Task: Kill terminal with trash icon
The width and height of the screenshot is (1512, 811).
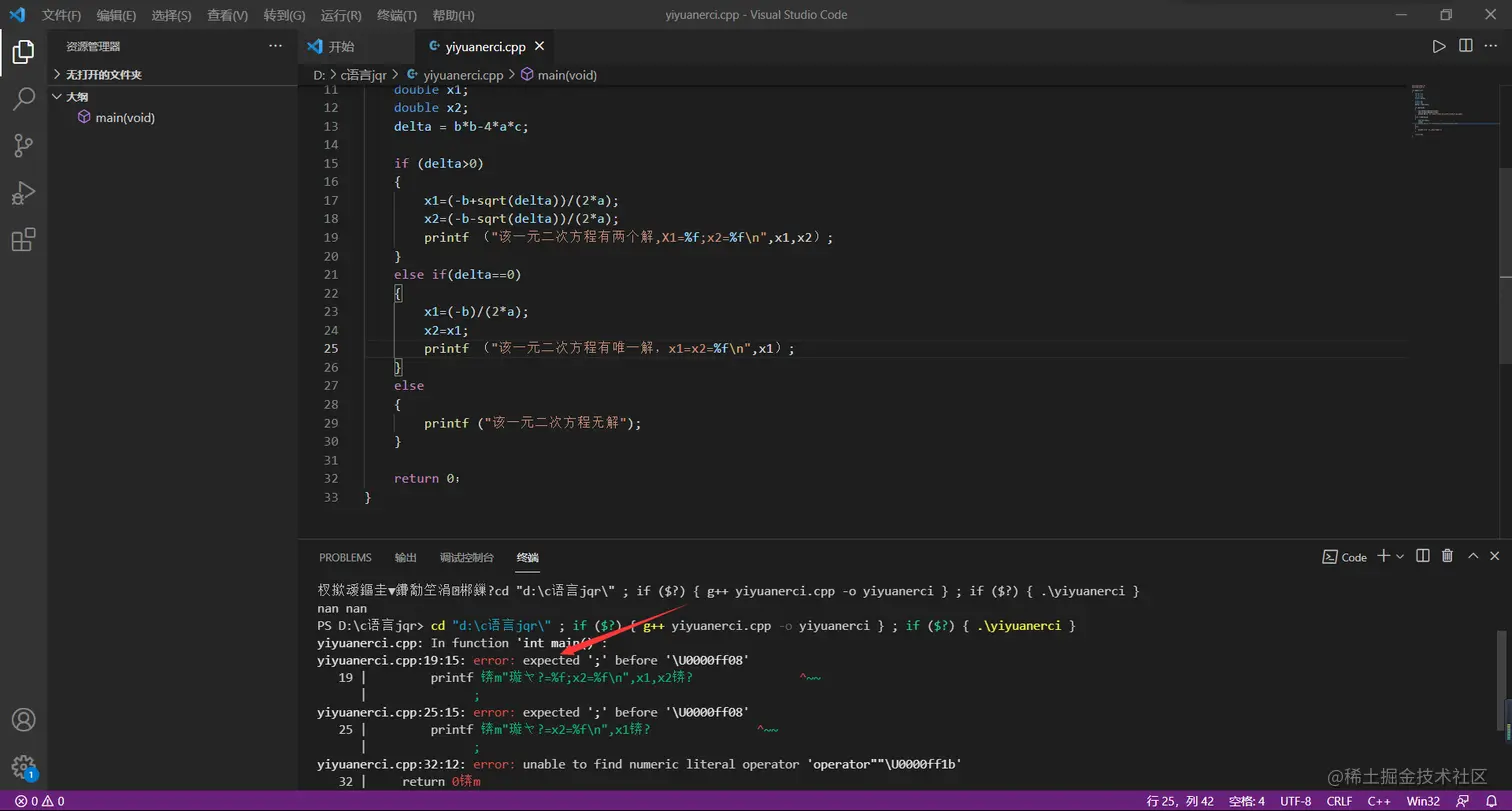Action: [x=1447, y=556]
